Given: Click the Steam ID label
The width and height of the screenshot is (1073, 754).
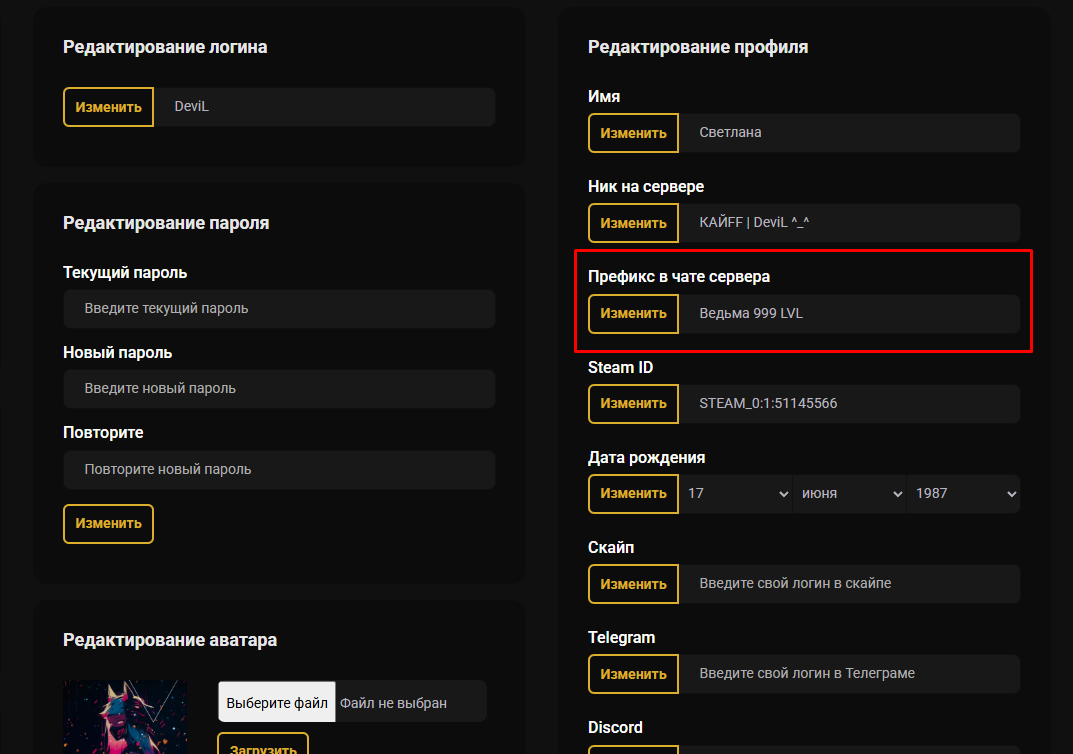Looking at the screenshot, I should point(621,367).
